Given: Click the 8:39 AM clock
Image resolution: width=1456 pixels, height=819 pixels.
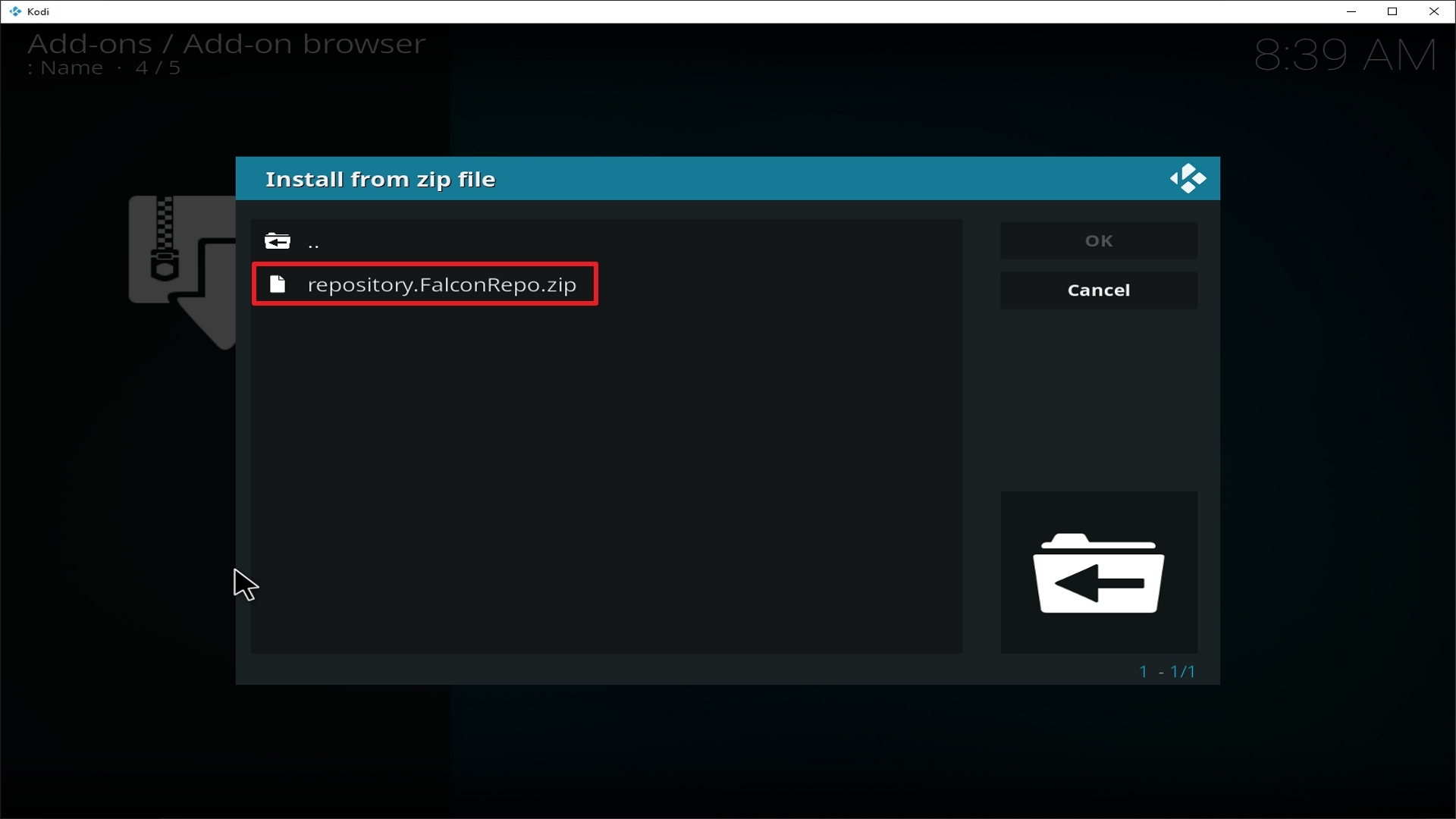Looking at the screenshot, I should [x=1345, y=55].
